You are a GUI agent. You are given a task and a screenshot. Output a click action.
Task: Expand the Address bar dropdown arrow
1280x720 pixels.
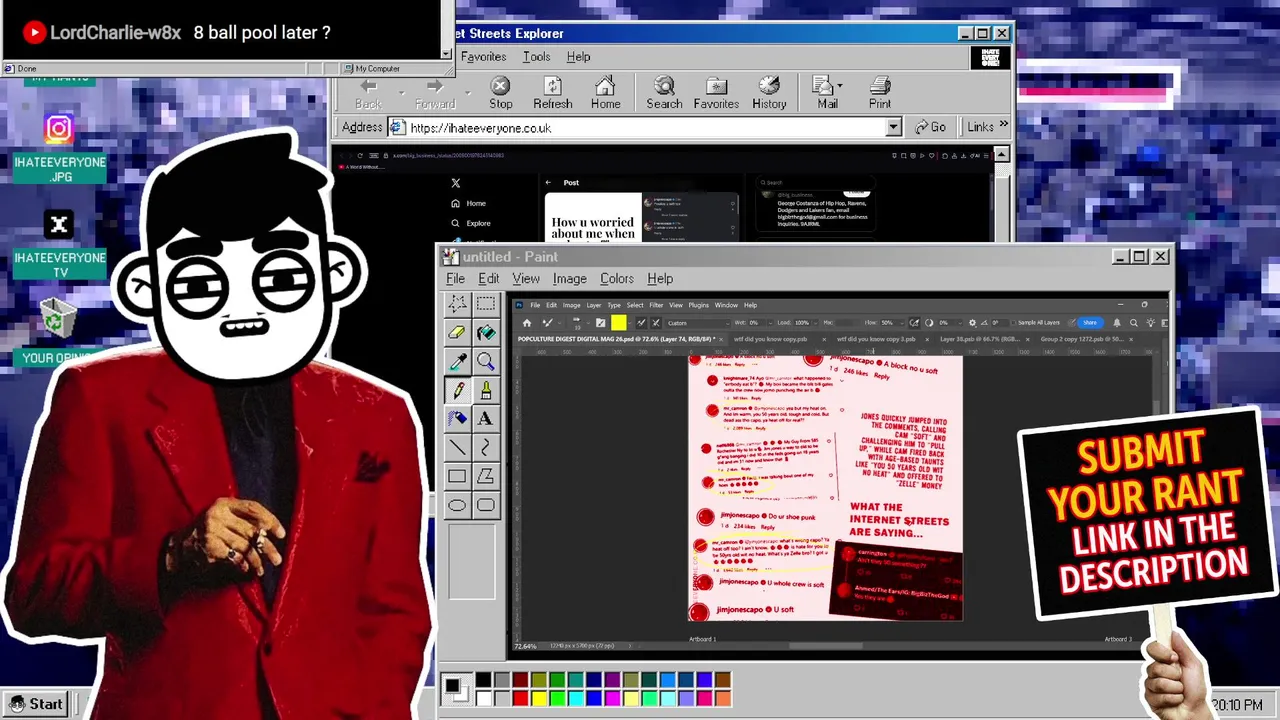[x=893, y=128]
